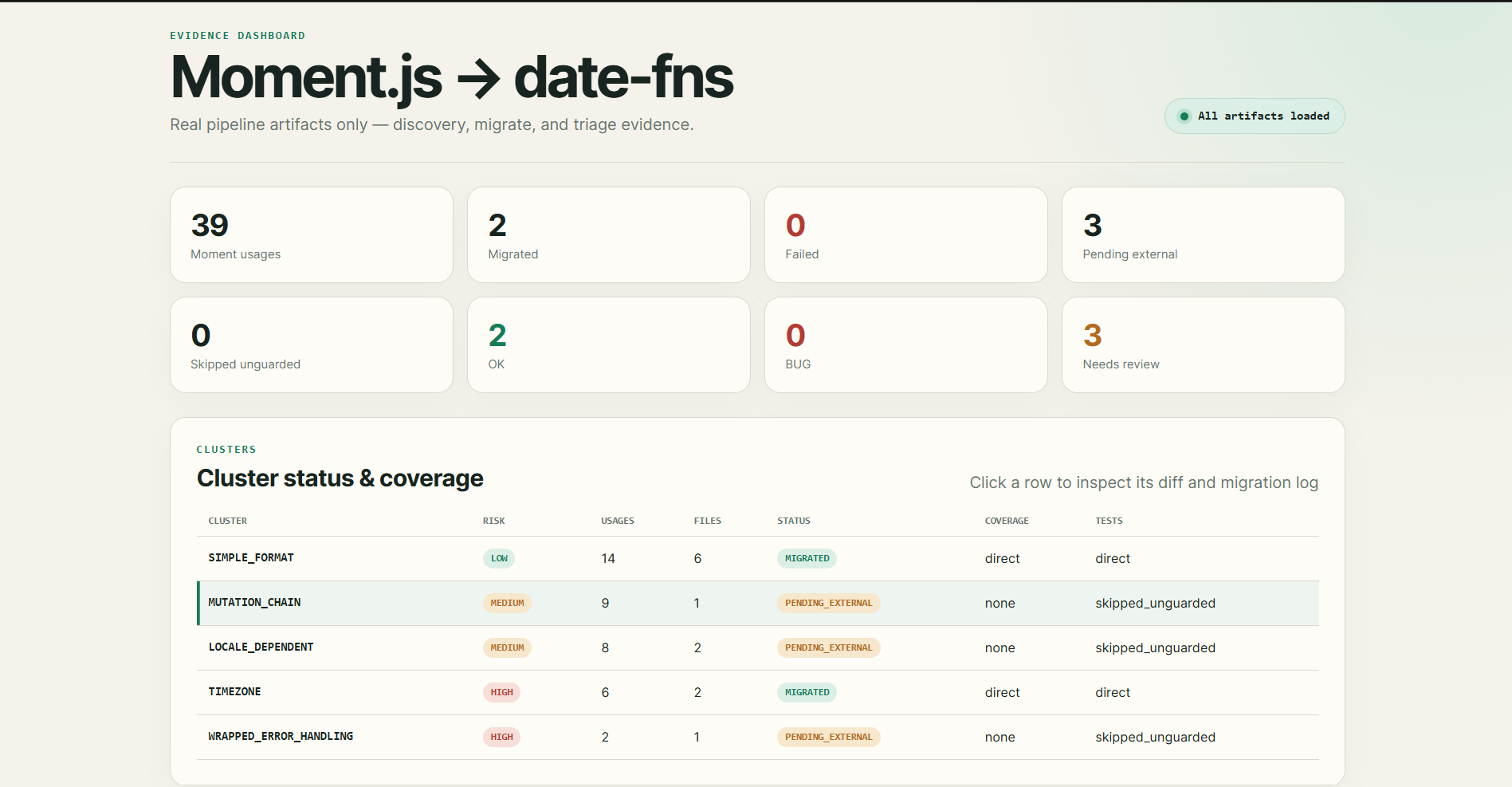
Task: Select the All artifacts loaded badge
Action: click(1255, 116)
